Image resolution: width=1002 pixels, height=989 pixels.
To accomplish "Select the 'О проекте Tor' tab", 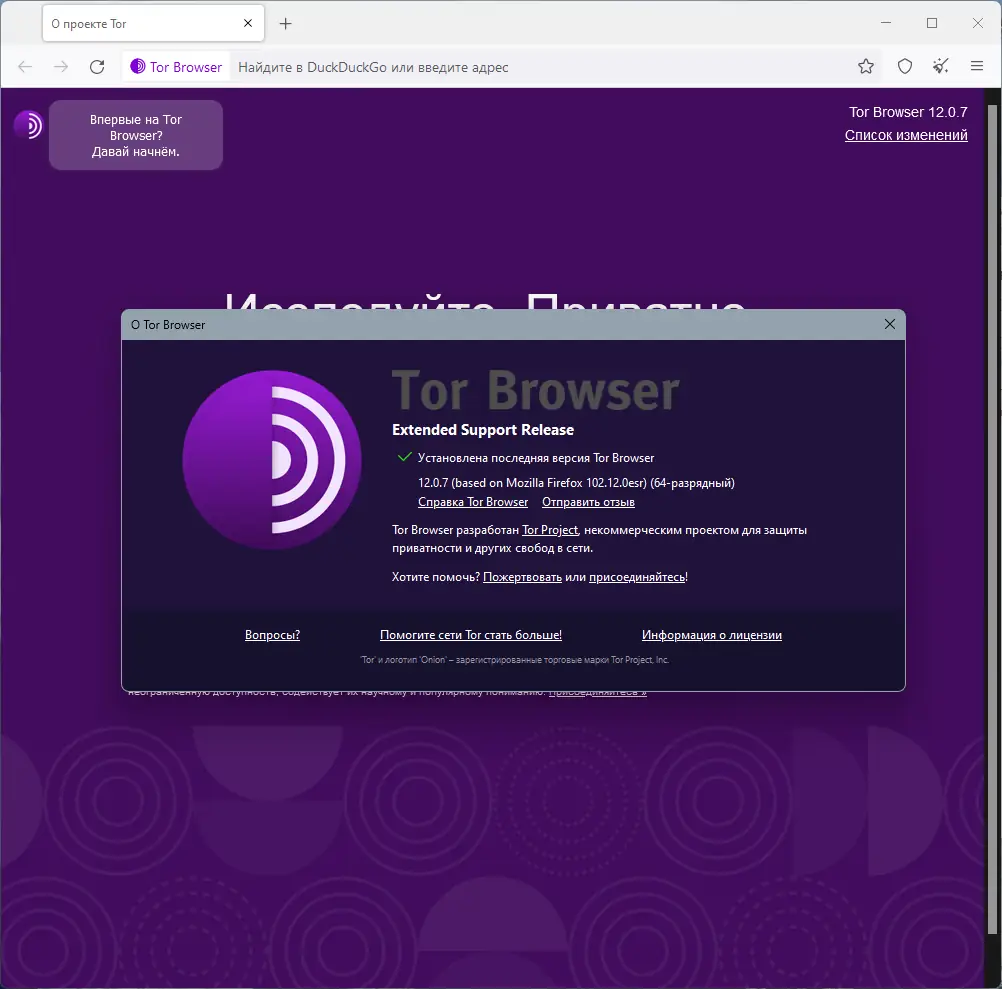I will click(153, 24).
